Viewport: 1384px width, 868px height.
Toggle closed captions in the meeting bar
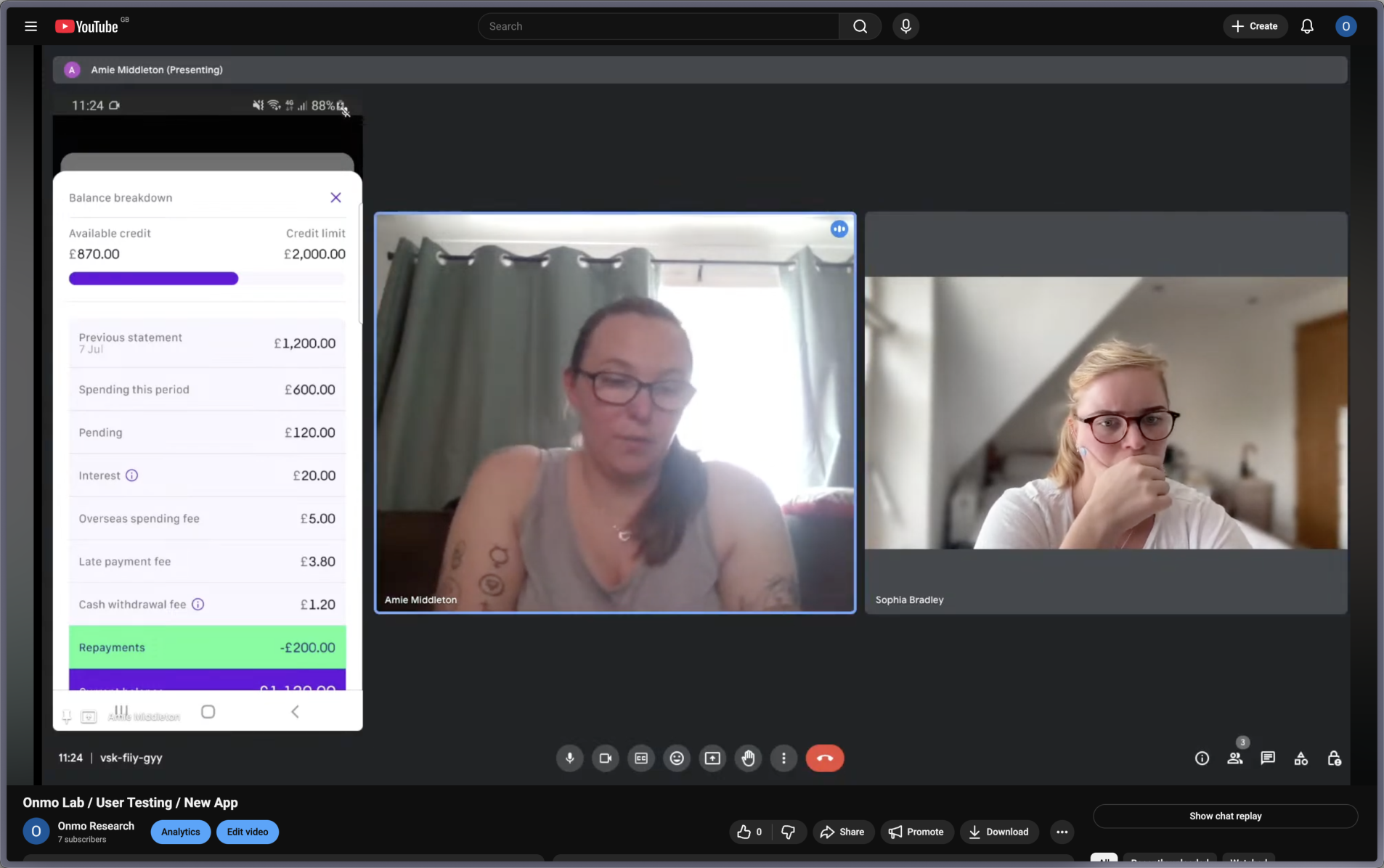point(641,758)
